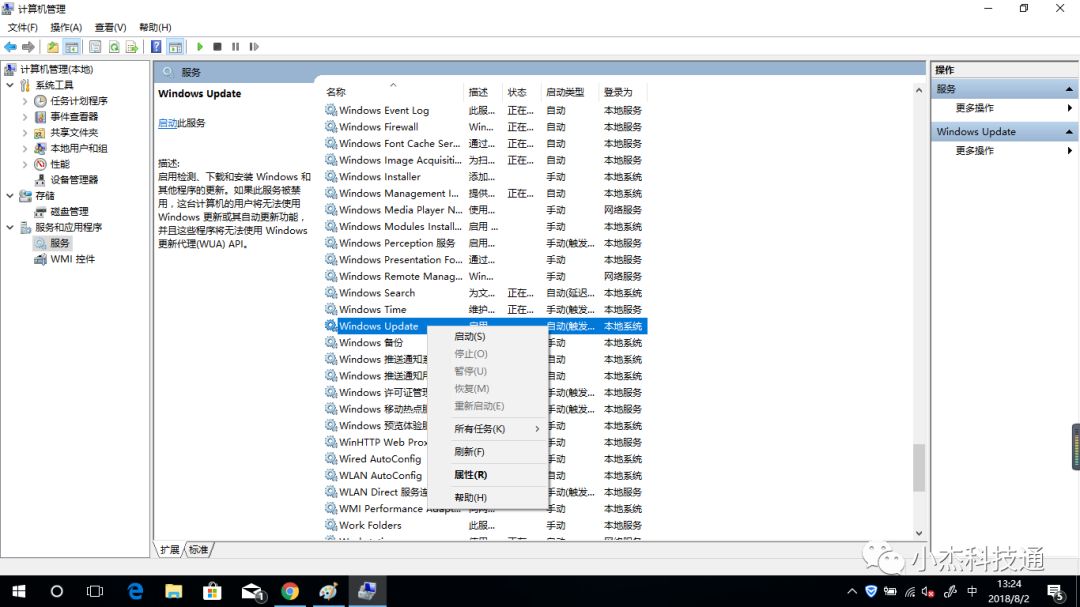Expand the 共享文件夹 node arrow
Image resolution: width=1080 pixels, height=607 pixels.
[25, 132]
